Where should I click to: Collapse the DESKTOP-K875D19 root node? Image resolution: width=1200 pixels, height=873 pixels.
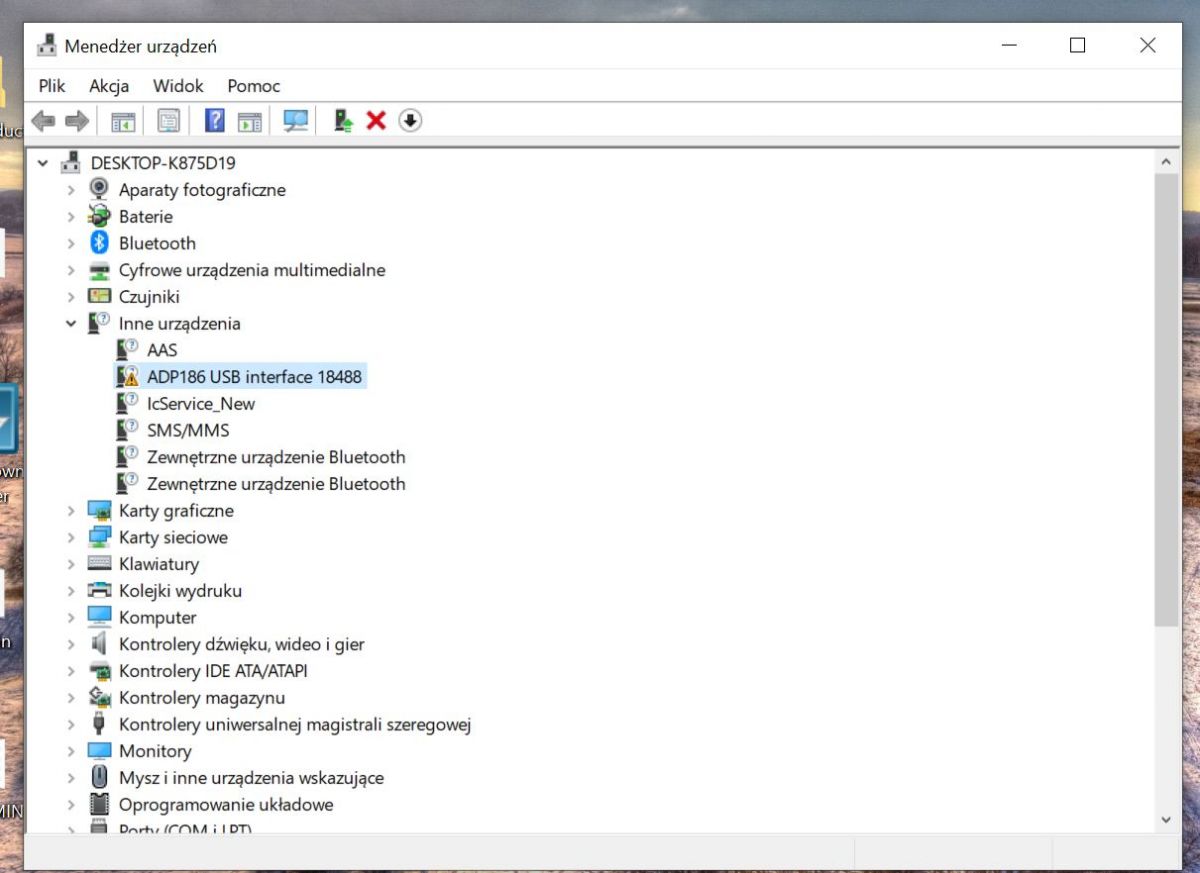(43, 163)
